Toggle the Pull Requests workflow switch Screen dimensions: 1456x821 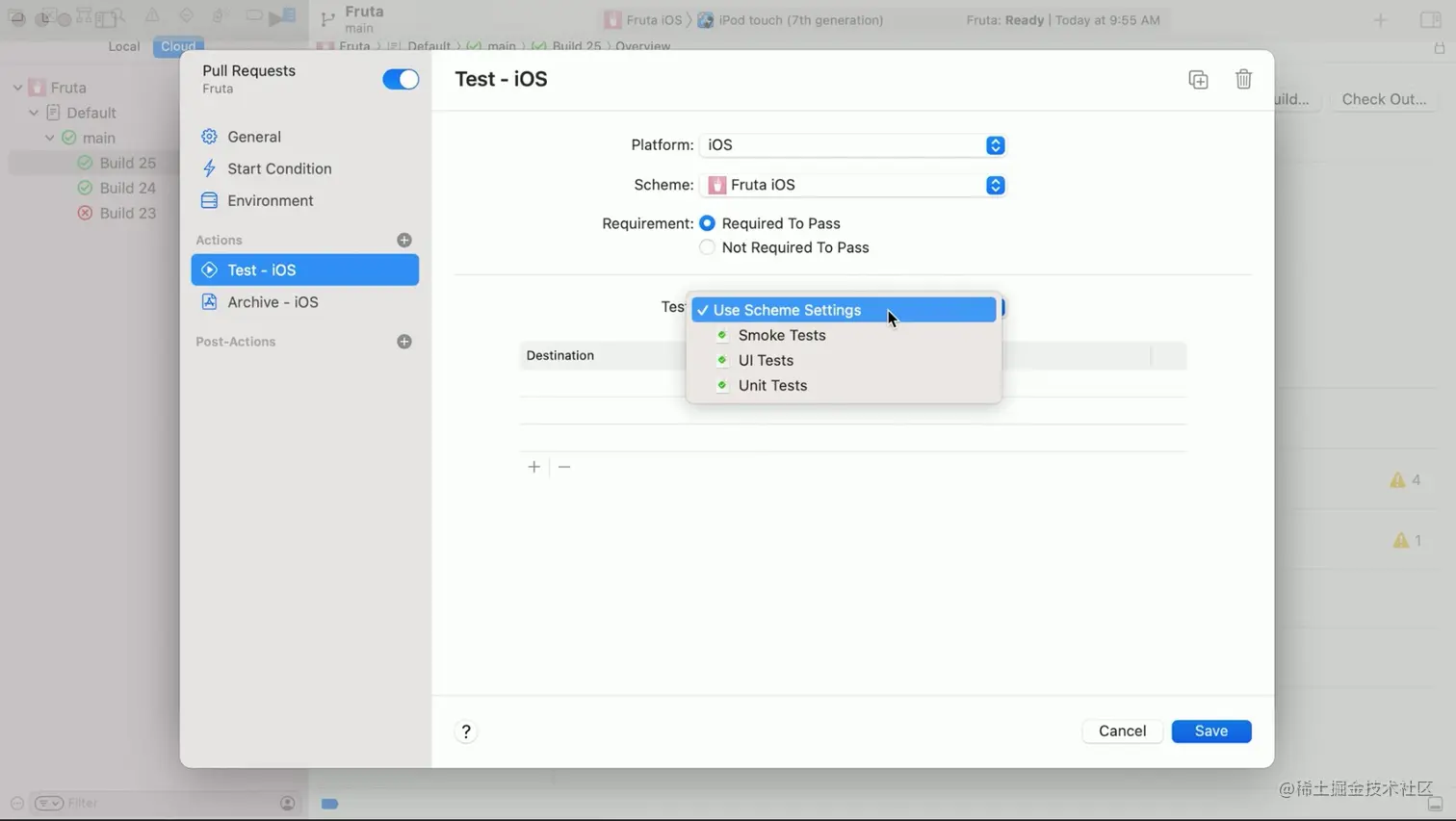coord(401,79)
